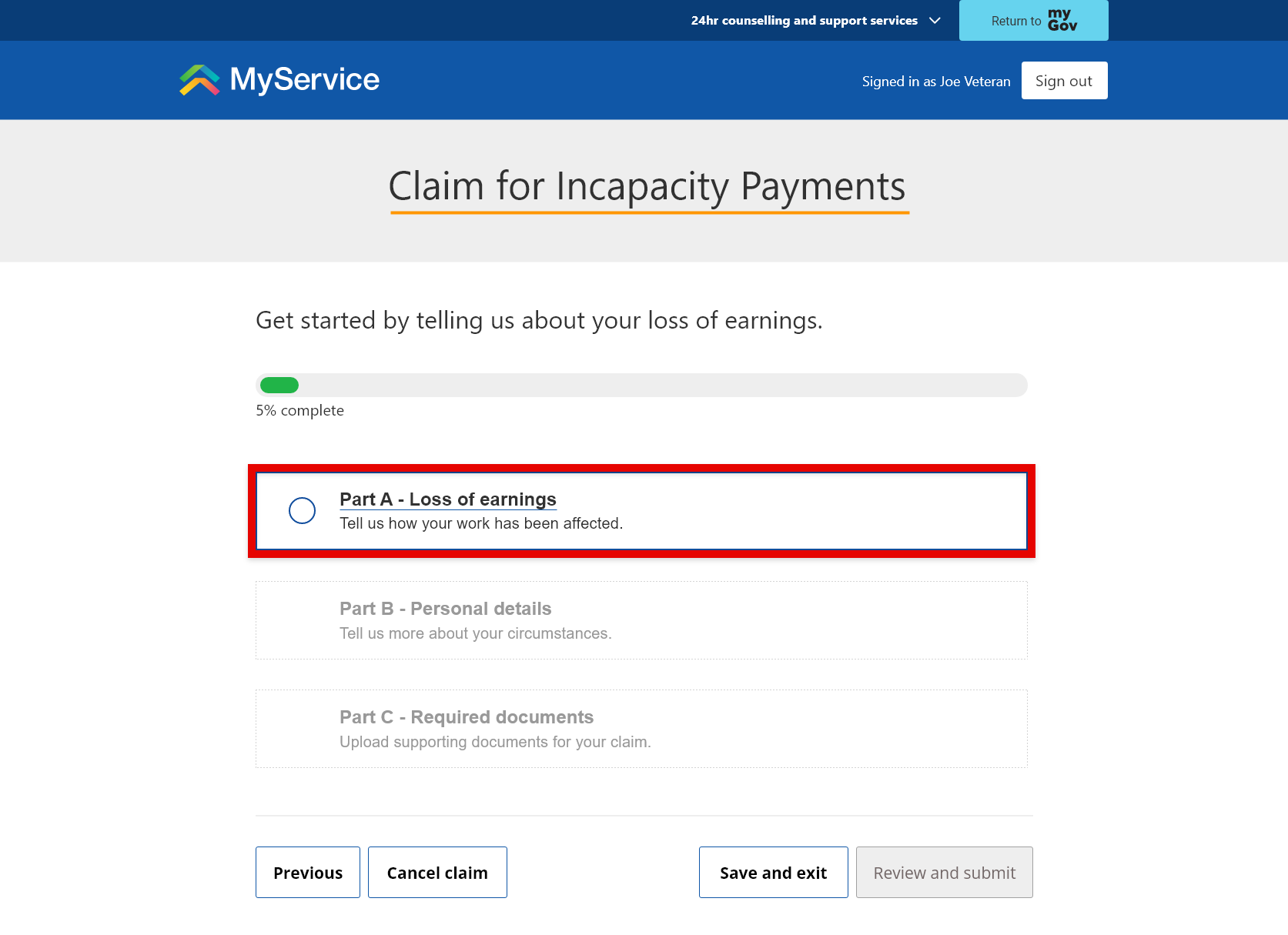Expand 24hr counselling and support services chevron

pos(935,21)
